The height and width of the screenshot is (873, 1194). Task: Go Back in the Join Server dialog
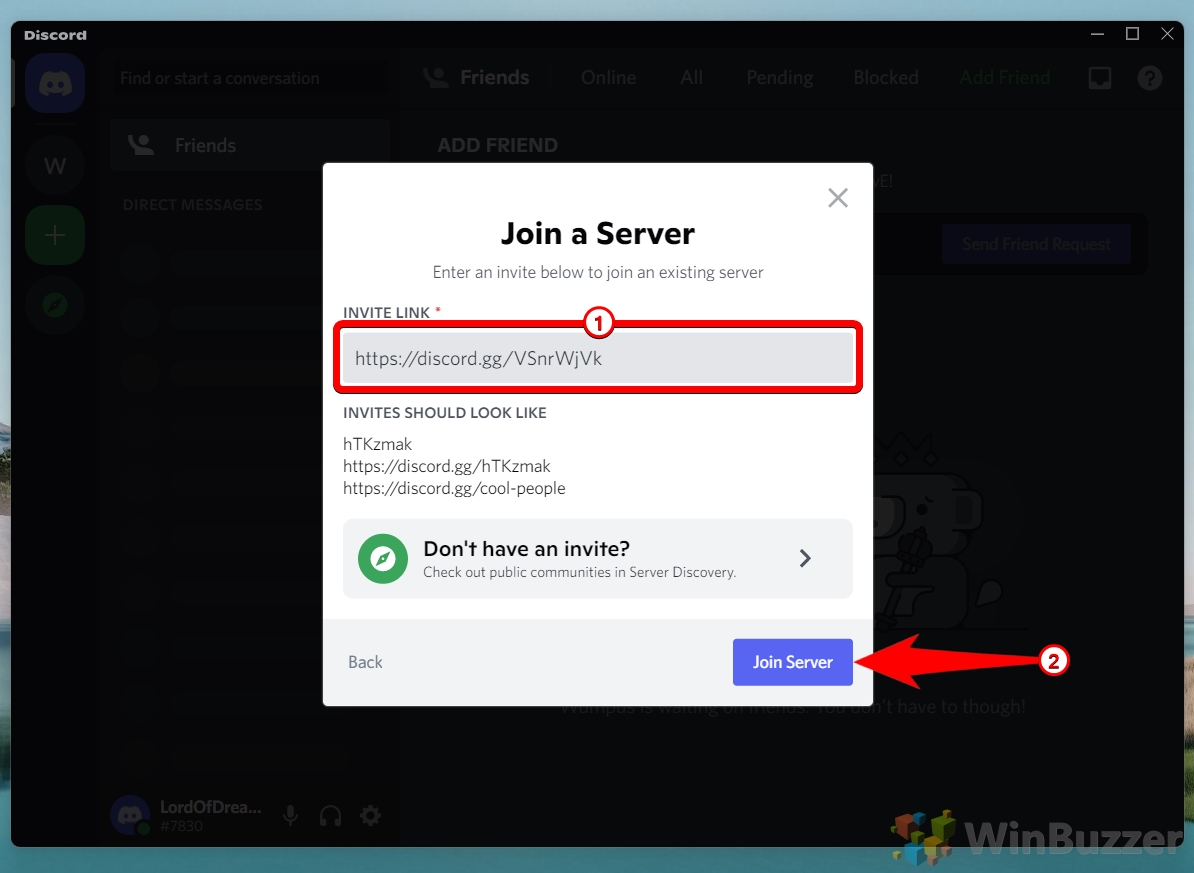pos(366,662)
